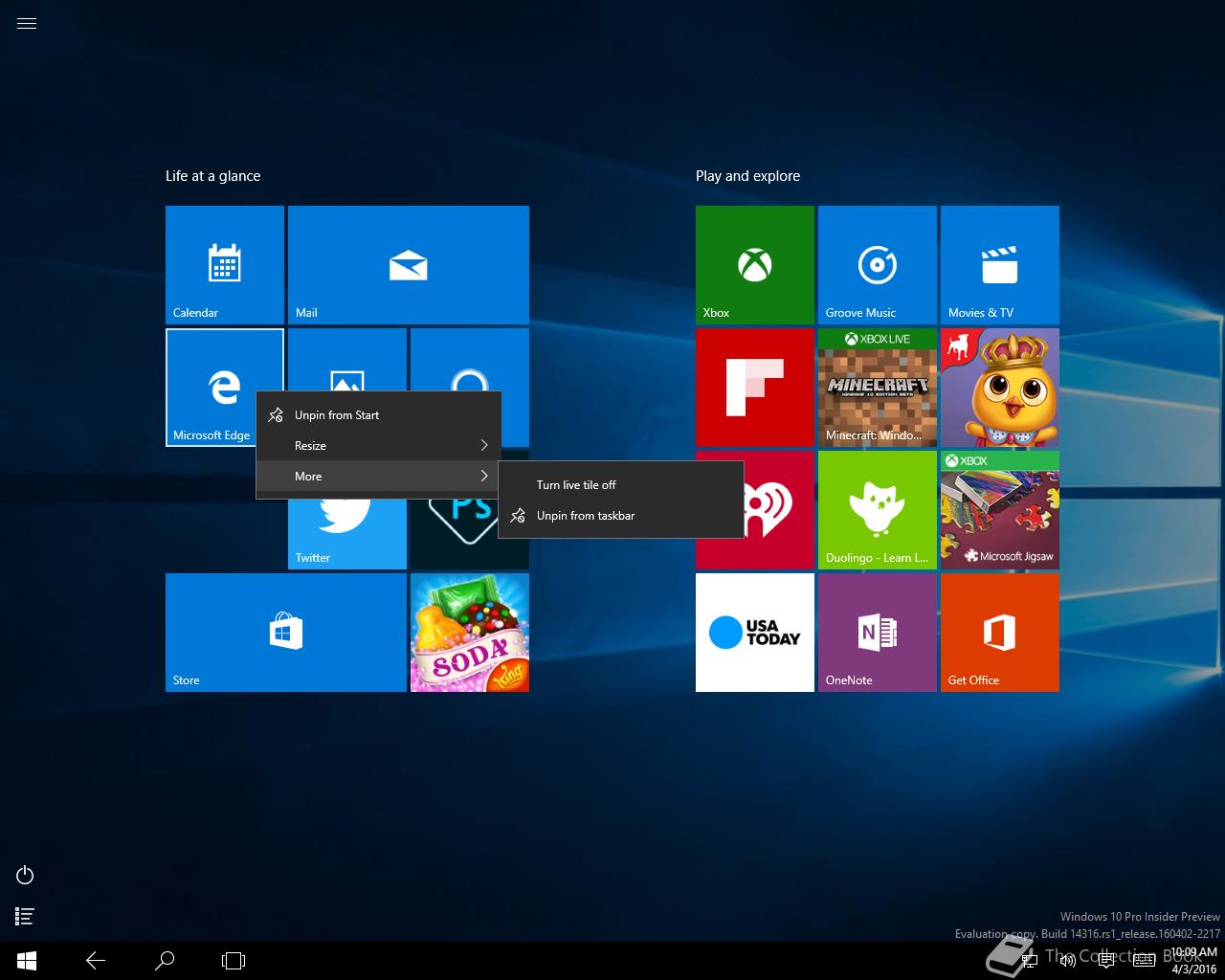Open the Microsoft Jigsaw tile
The height and width of the screenshot is (980, 1225).
1000,510
